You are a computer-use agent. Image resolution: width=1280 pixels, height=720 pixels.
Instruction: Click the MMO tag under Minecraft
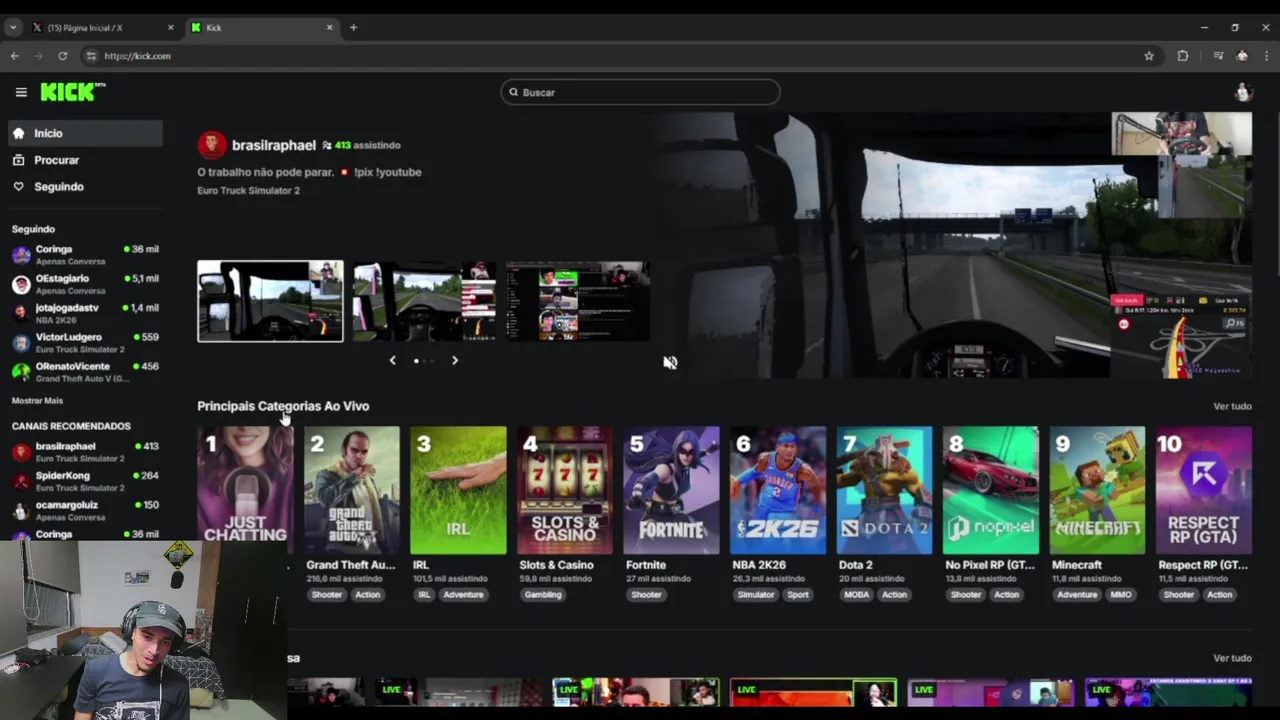pos(1121,595)
